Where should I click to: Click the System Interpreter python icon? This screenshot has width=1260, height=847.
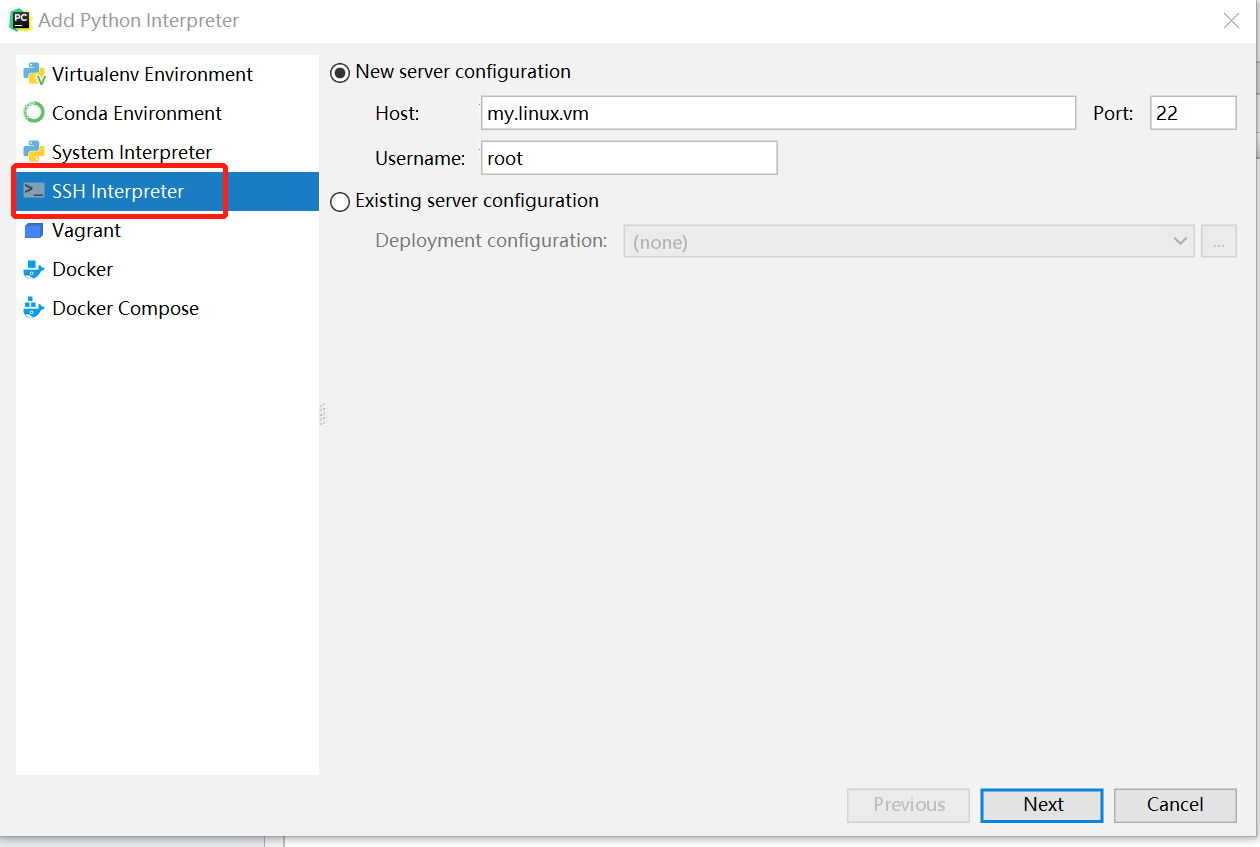(x=34, y=152)
